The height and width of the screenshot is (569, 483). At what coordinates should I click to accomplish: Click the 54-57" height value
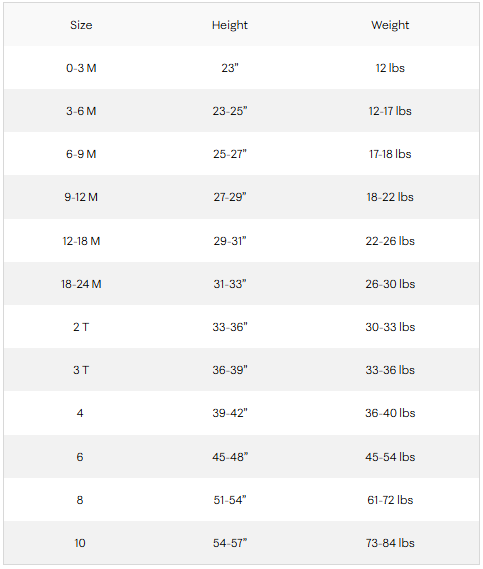click(230, 543)
